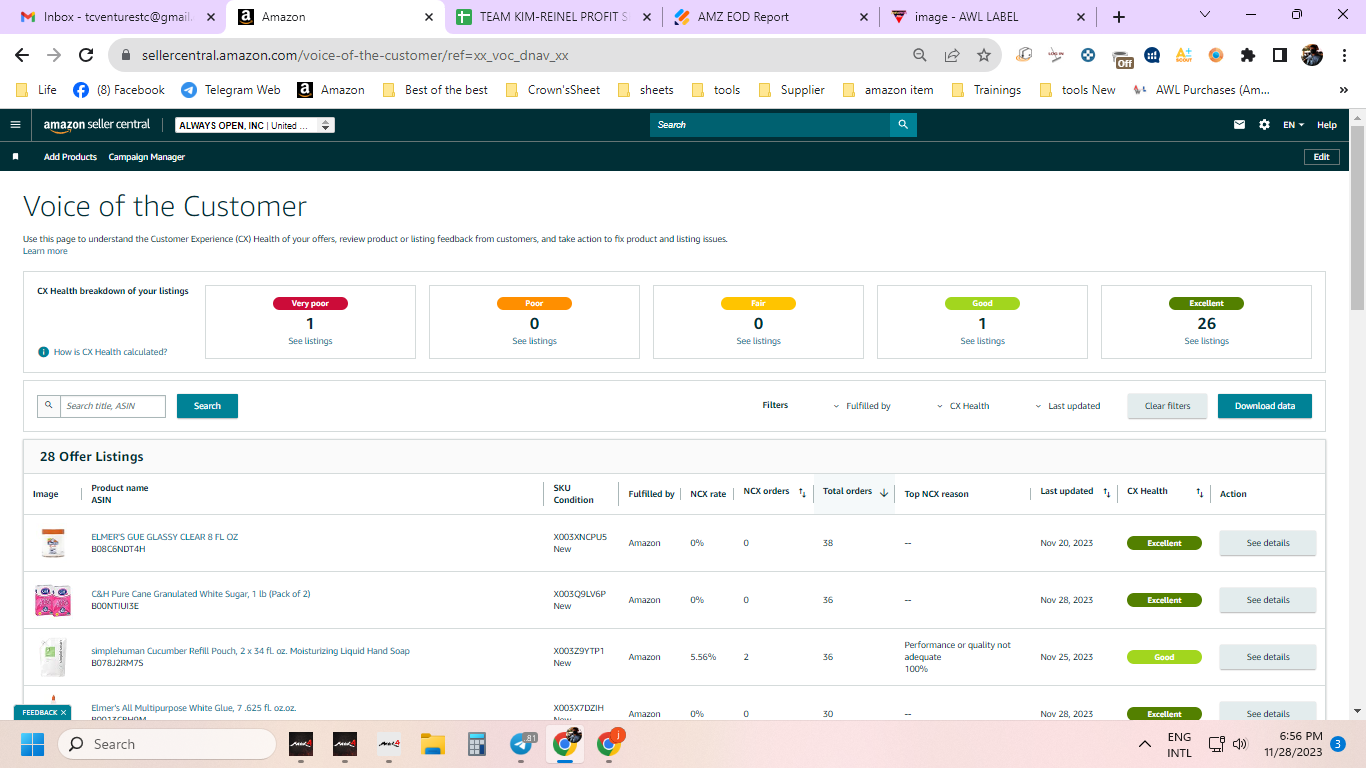The width and height of the screenshot is (1366, 768).
Task: Open the Telegram Web bookmark
Action: [231, 90]
